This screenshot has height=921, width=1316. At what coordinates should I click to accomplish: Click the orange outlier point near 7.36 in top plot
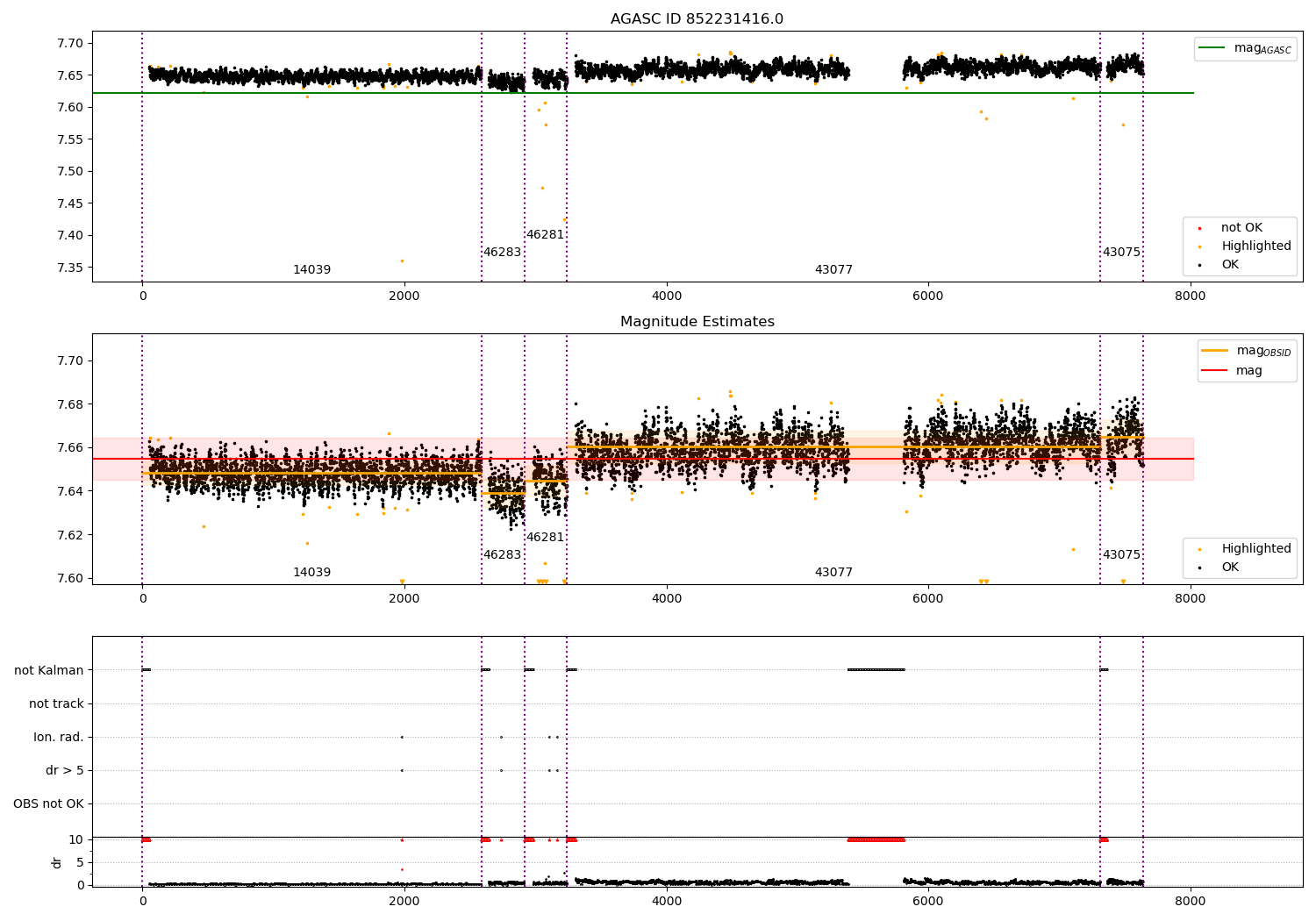(402, 261)
